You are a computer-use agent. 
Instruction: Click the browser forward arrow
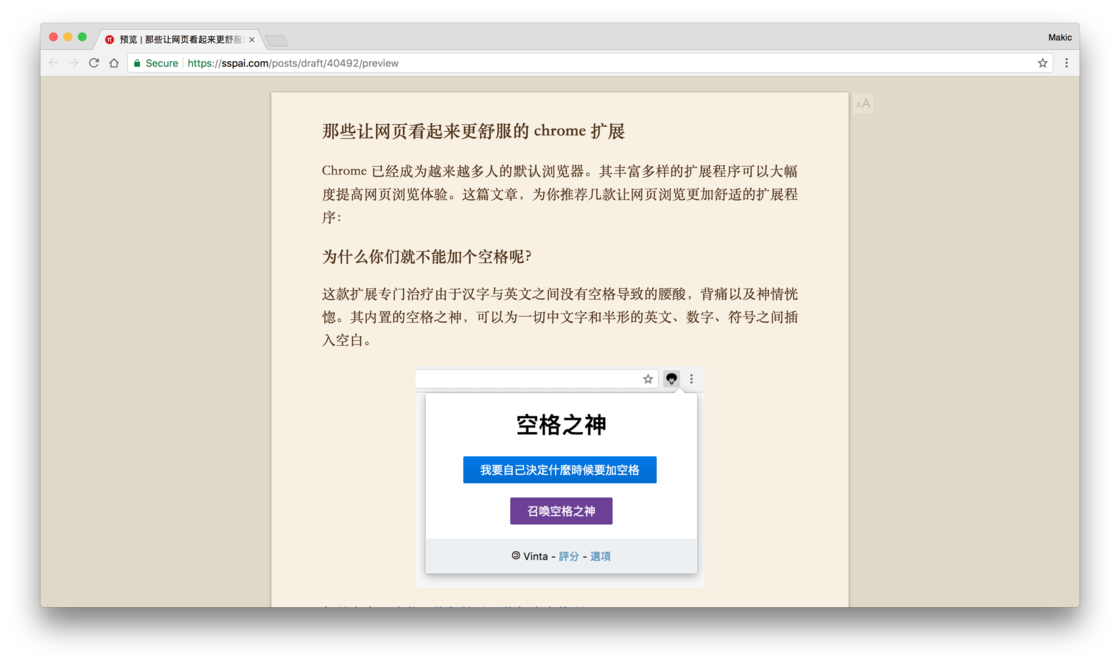coord(74,63)
